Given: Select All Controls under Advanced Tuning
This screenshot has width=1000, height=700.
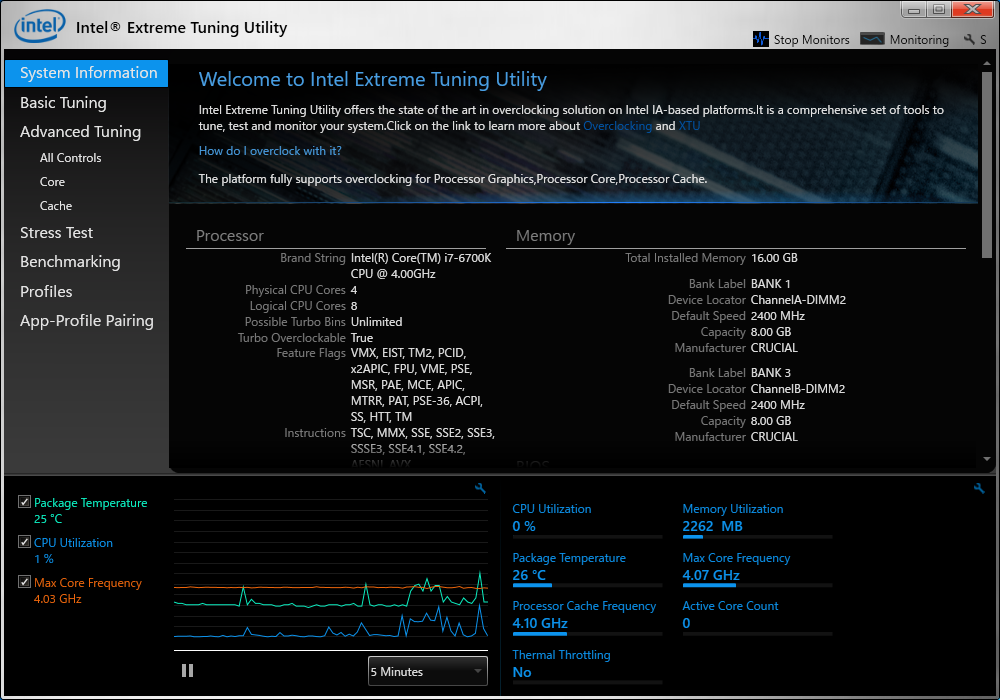Looking at the screenshot, I should tap(70, 157).
